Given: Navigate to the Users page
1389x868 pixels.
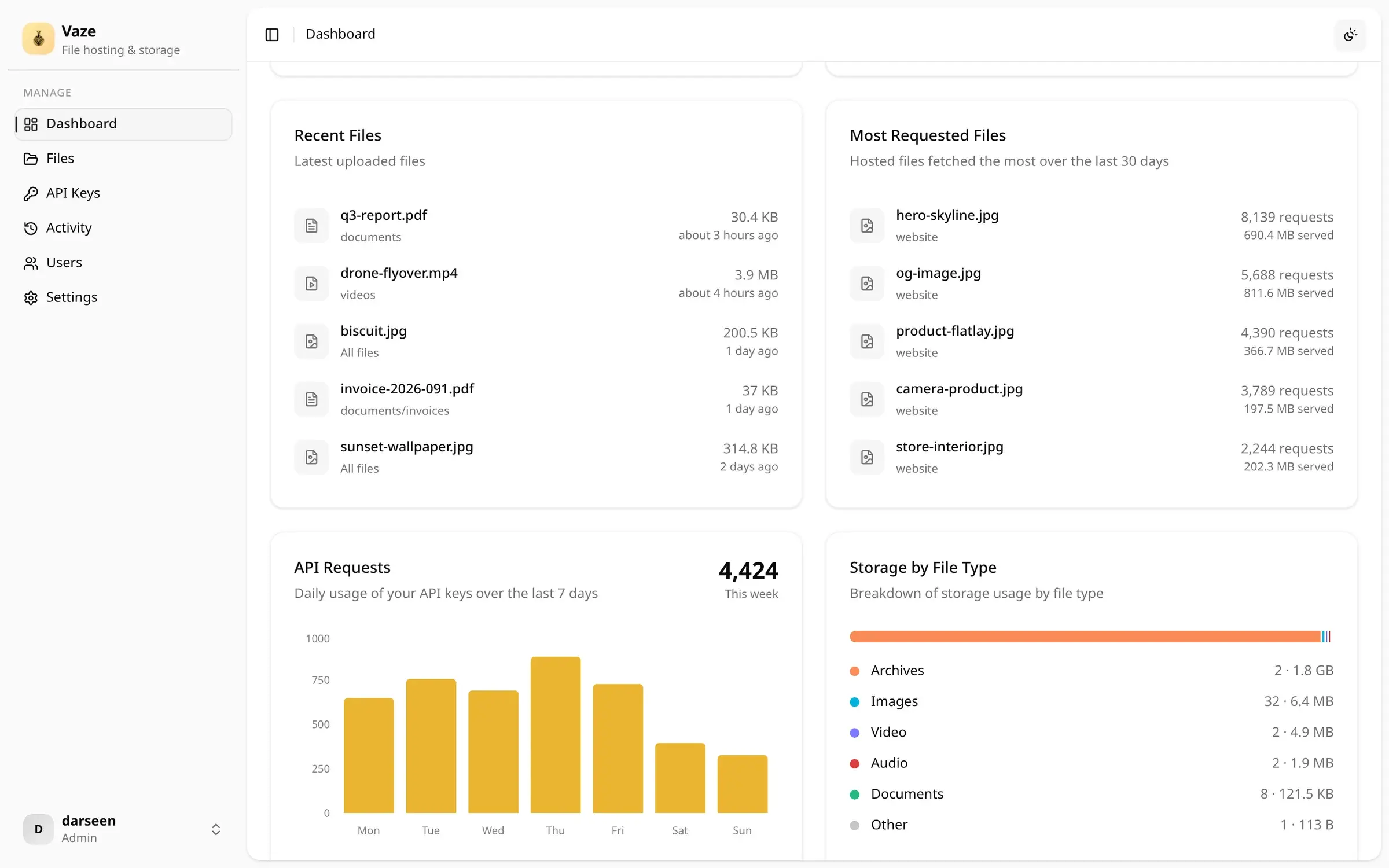Looking at the screenshot, I should (x=124, y=263).
